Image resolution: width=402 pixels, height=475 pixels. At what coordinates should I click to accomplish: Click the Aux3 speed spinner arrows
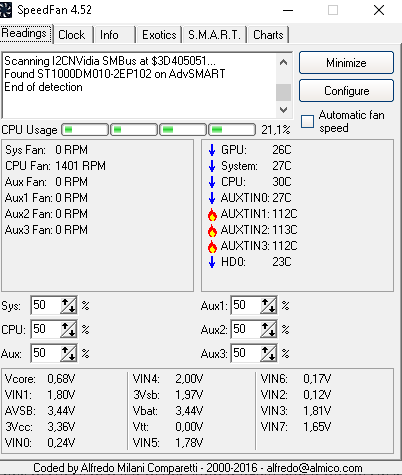pyautogui.click(x=268, y=353)
